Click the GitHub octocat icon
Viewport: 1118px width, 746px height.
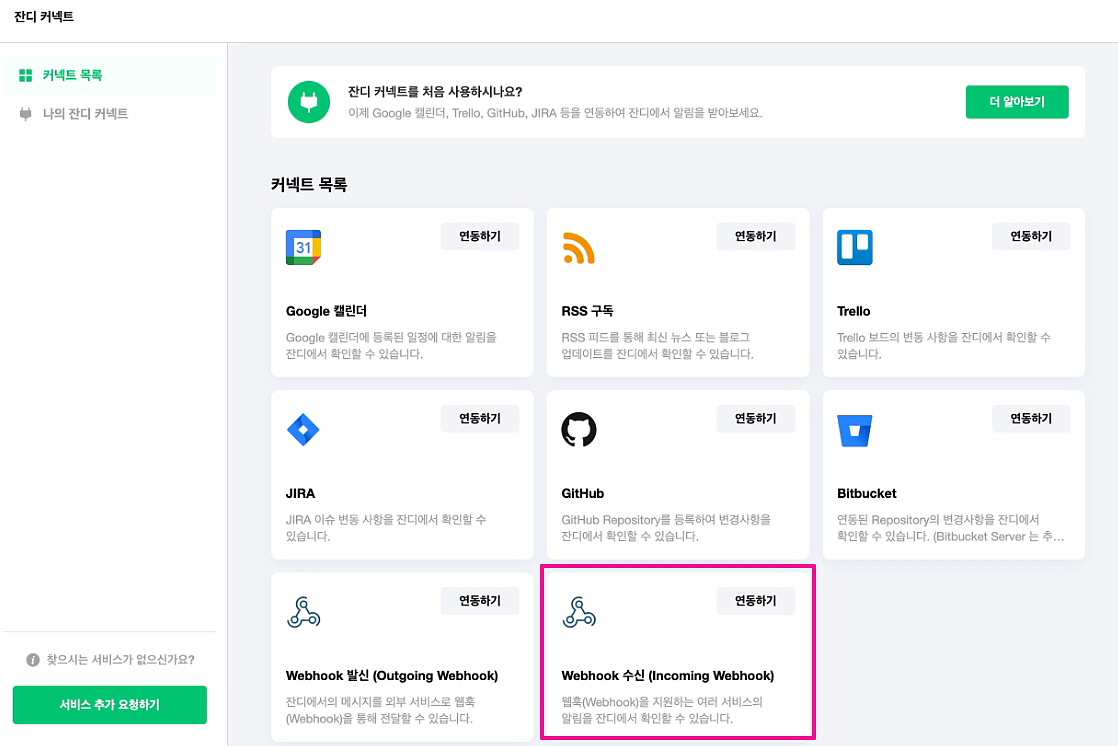[x=578, y=429]
